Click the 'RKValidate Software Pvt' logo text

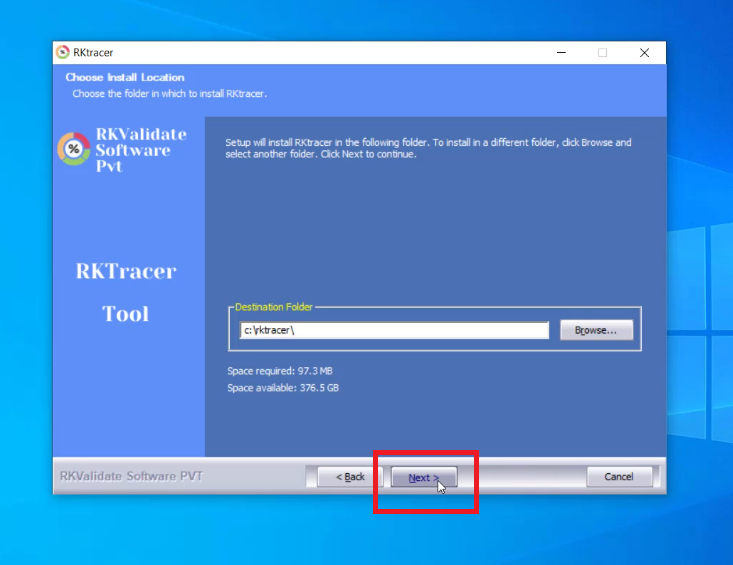tap(141, 150)
